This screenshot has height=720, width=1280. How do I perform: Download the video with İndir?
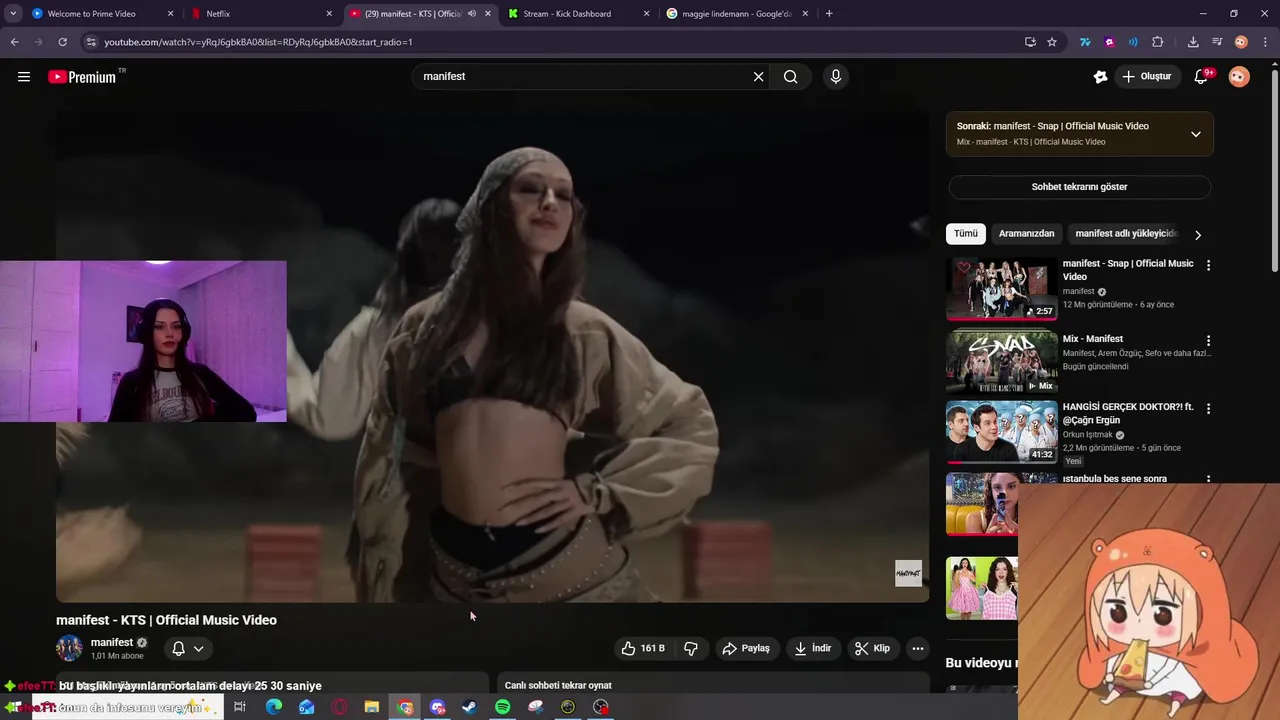(813, 648)
